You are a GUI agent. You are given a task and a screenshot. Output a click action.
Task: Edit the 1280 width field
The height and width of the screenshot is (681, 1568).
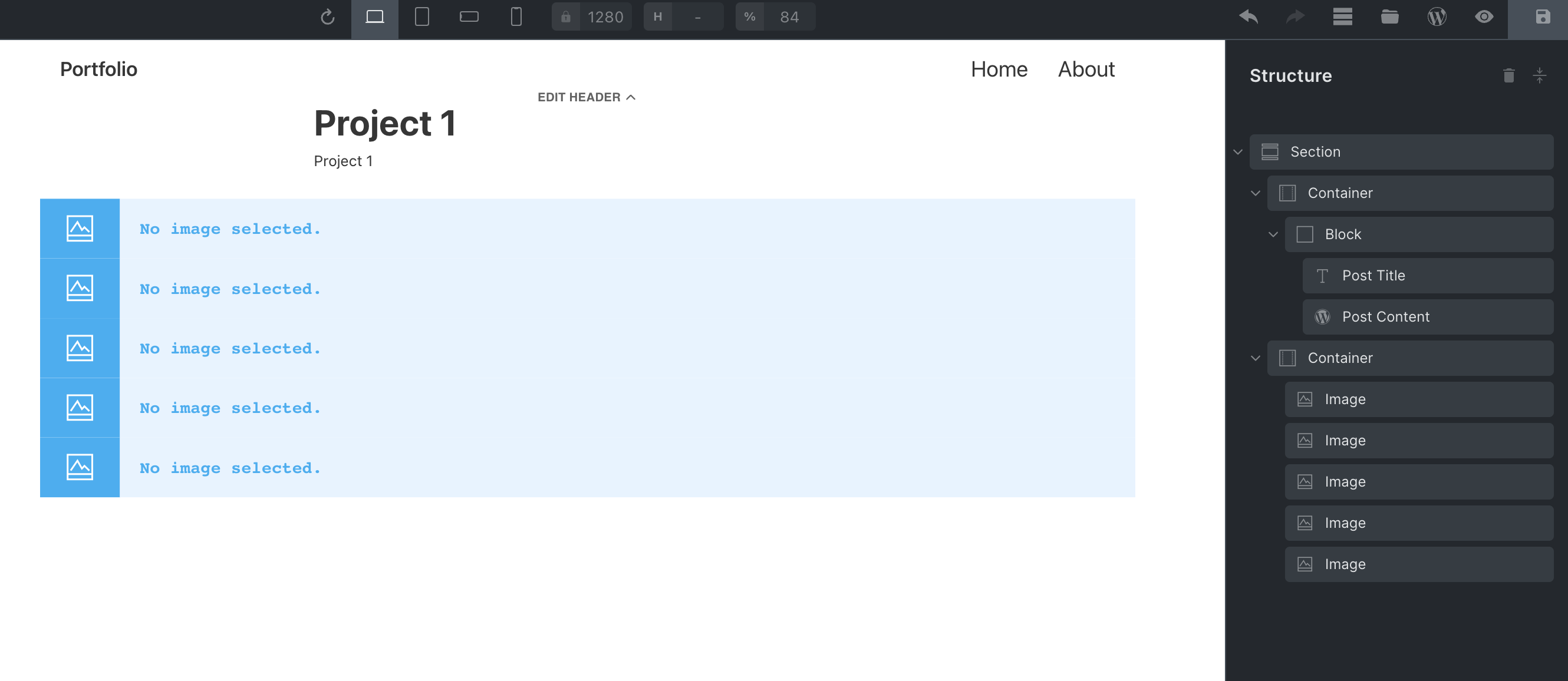(605, 17)
